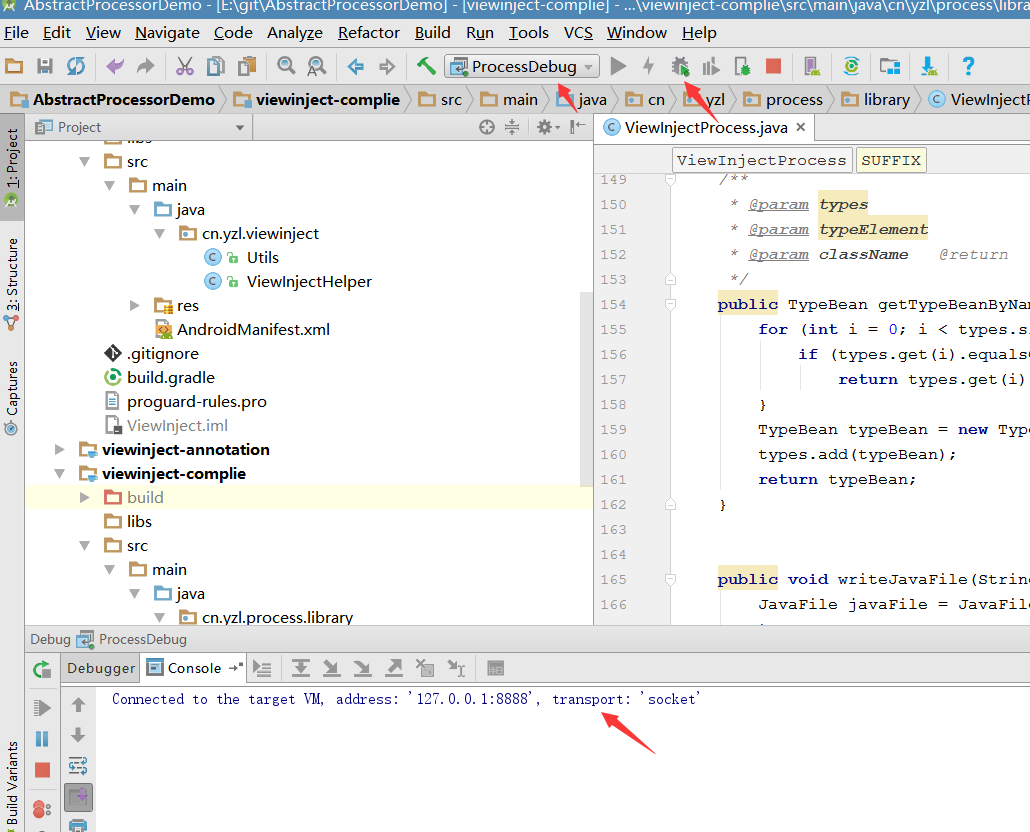Viewport: 1030px width, 832px height.
Task: Expand the build folder
Action: pos(85,498)
